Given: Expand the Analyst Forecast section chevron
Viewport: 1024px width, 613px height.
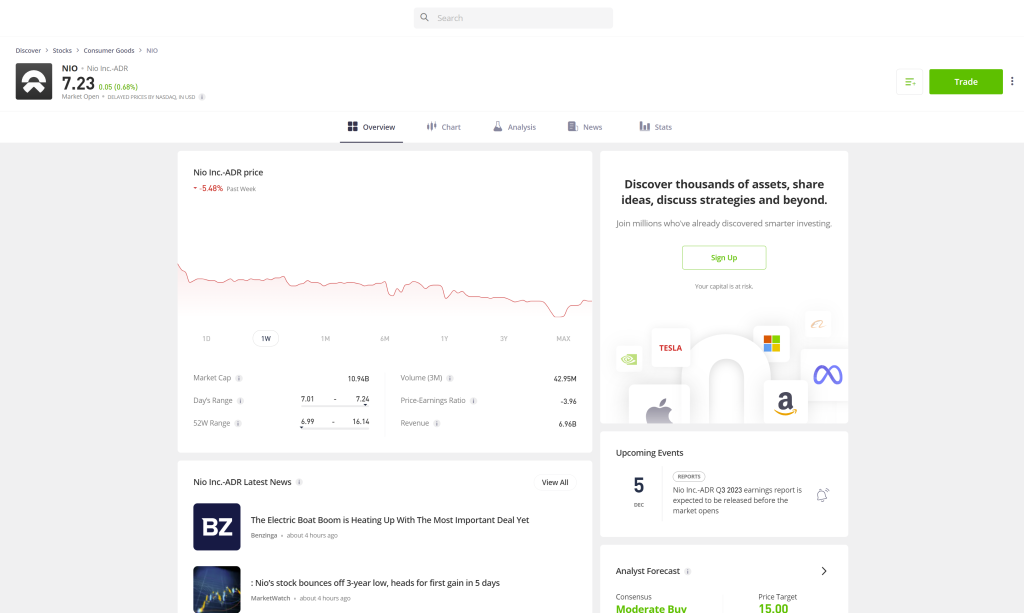Looking at the screenshot, I should click(x=824, y=571).
